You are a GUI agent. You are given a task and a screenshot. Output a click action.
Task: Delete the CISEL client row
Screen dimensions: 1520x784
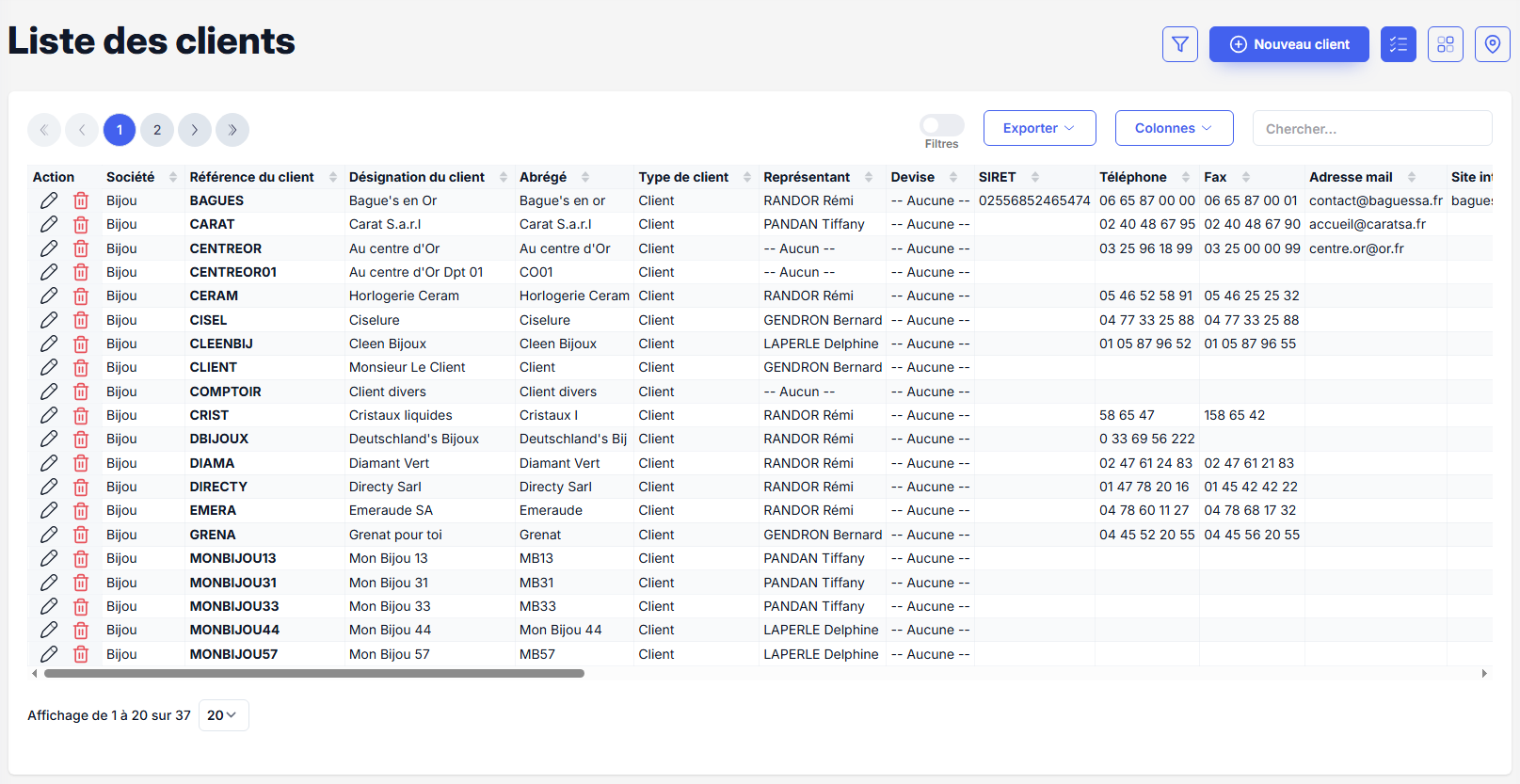[81, 320]
